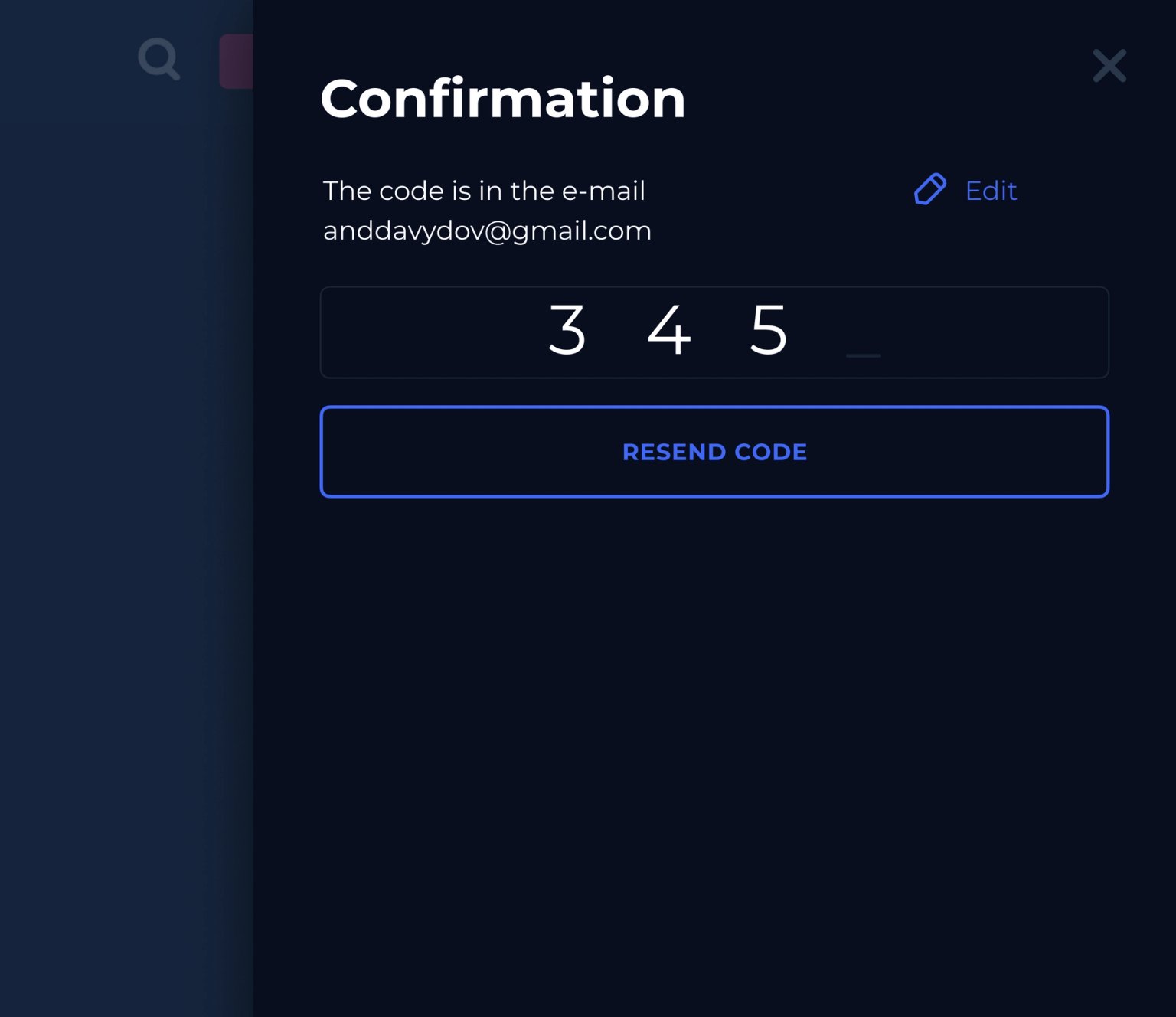This screenshot has width=1176, height=1017.
Task: Click the partially hidden pink button beside search
Action: (x=237, y=61)
